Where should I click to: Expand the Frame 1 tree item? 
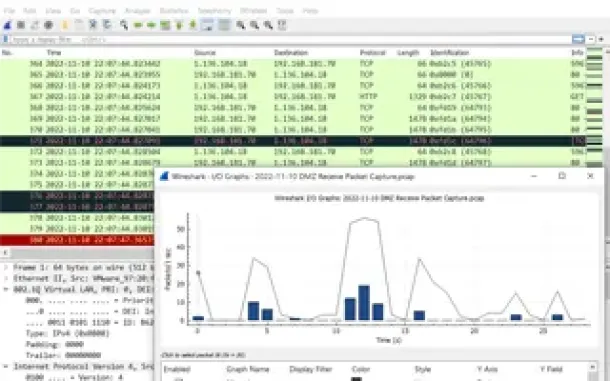(6, 268)
